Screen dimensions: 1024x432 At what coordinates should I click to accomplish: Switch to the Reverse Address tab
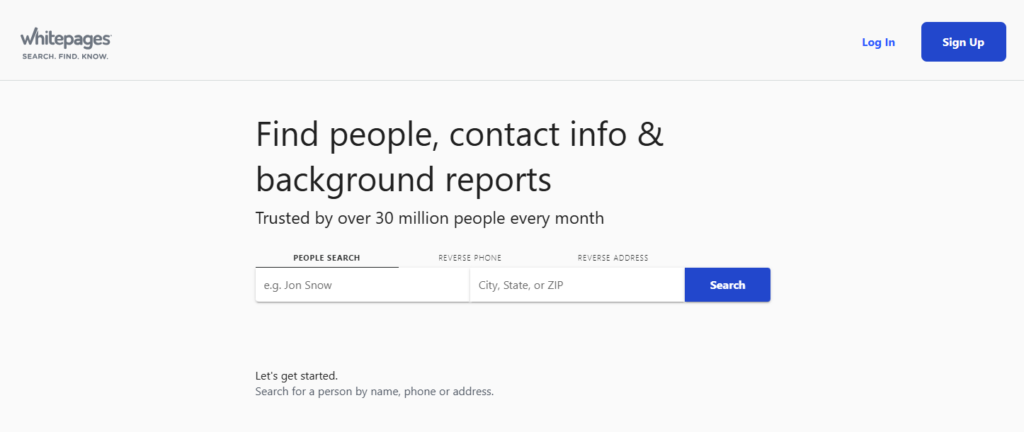[613, 258]
